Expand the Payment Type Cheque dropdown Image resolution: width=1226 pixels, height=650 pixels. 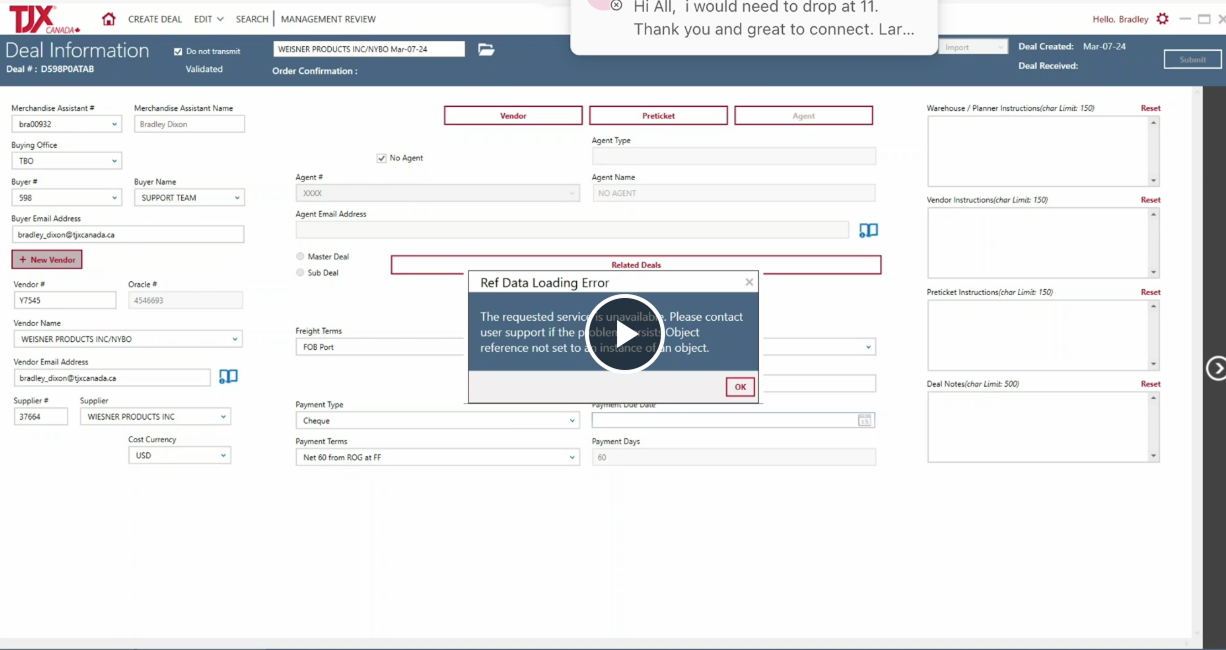tap(572, 421)
